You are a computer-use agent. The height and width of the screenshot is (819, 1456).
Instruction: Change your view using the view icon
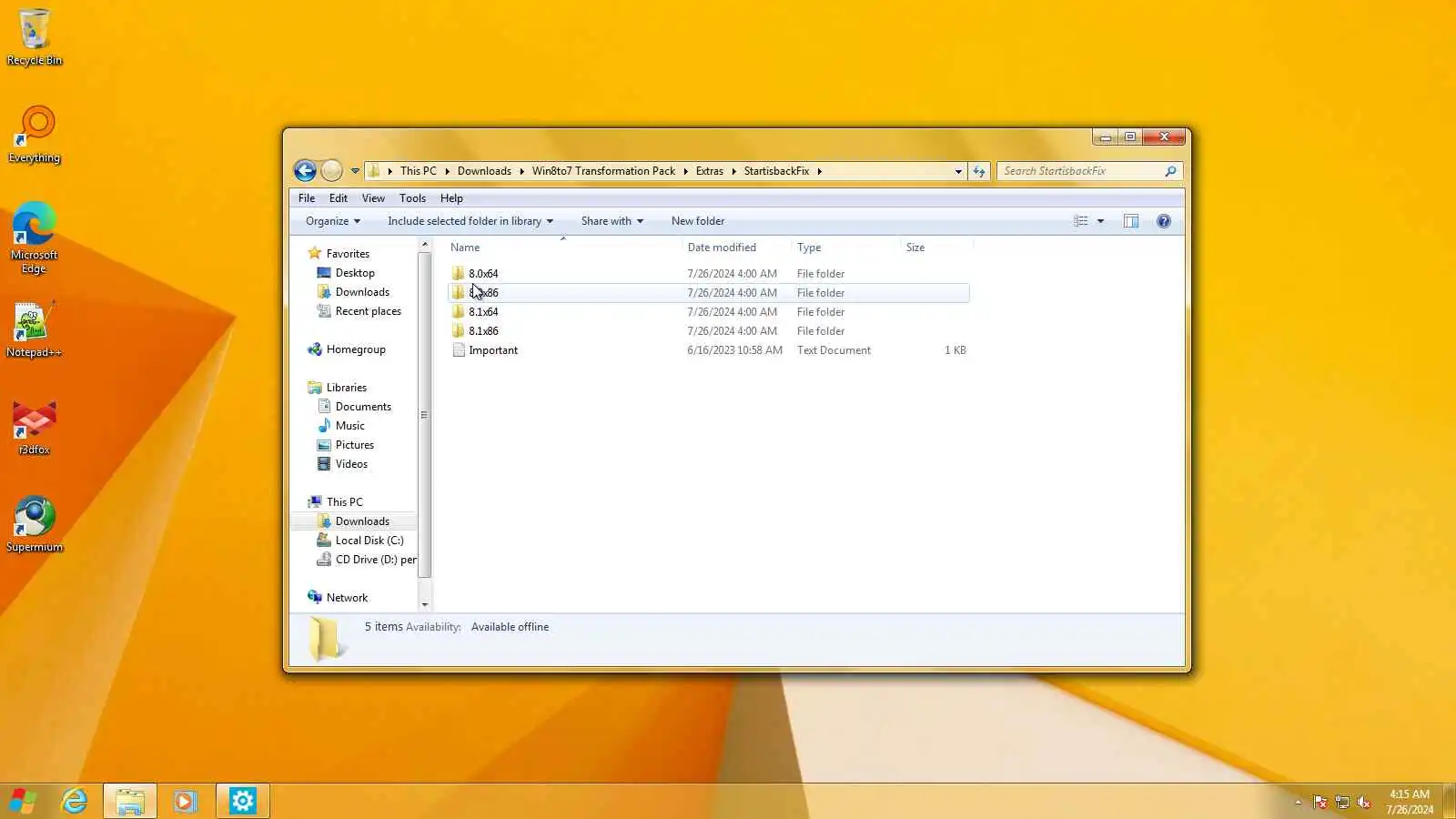[x=1080, y=221]
